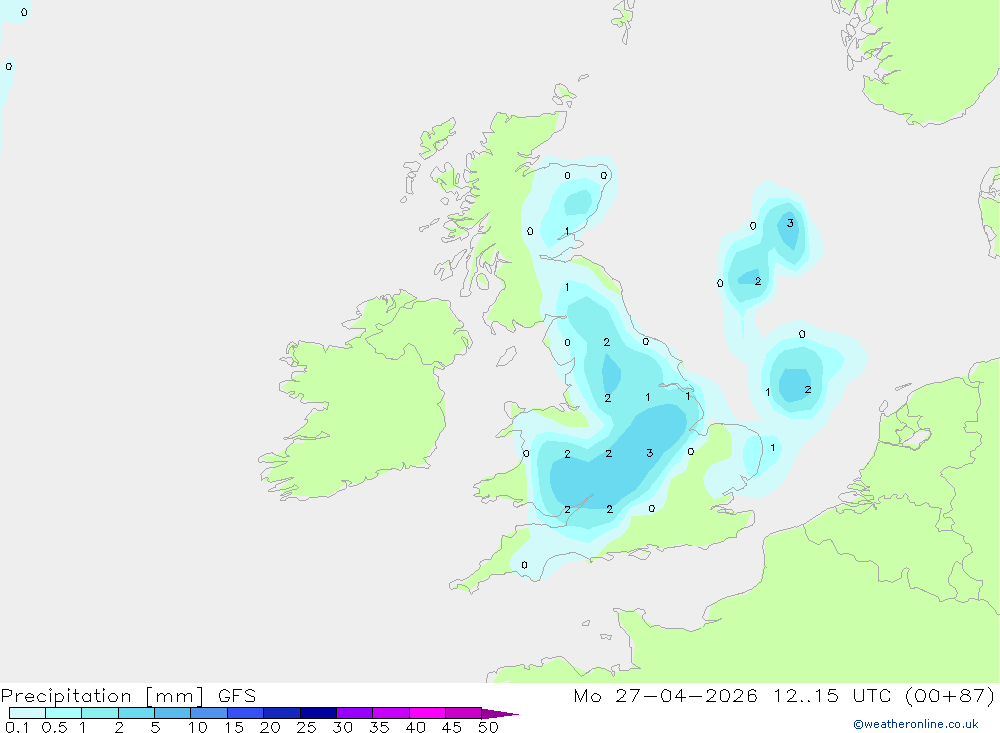
Task: Click the legend label "10"
Action: point(197,727)
